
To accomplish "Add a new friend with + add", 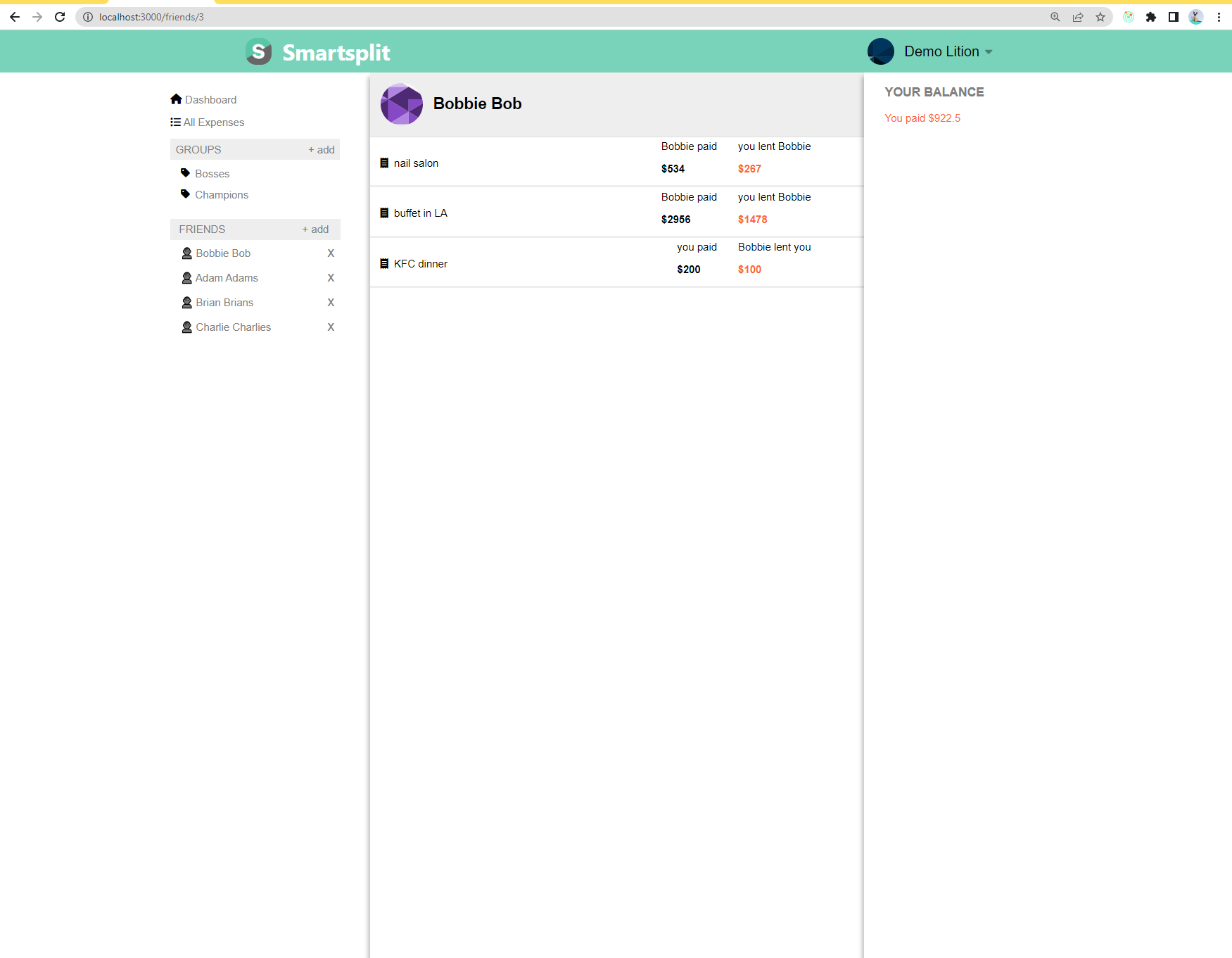I will [316, 229].
